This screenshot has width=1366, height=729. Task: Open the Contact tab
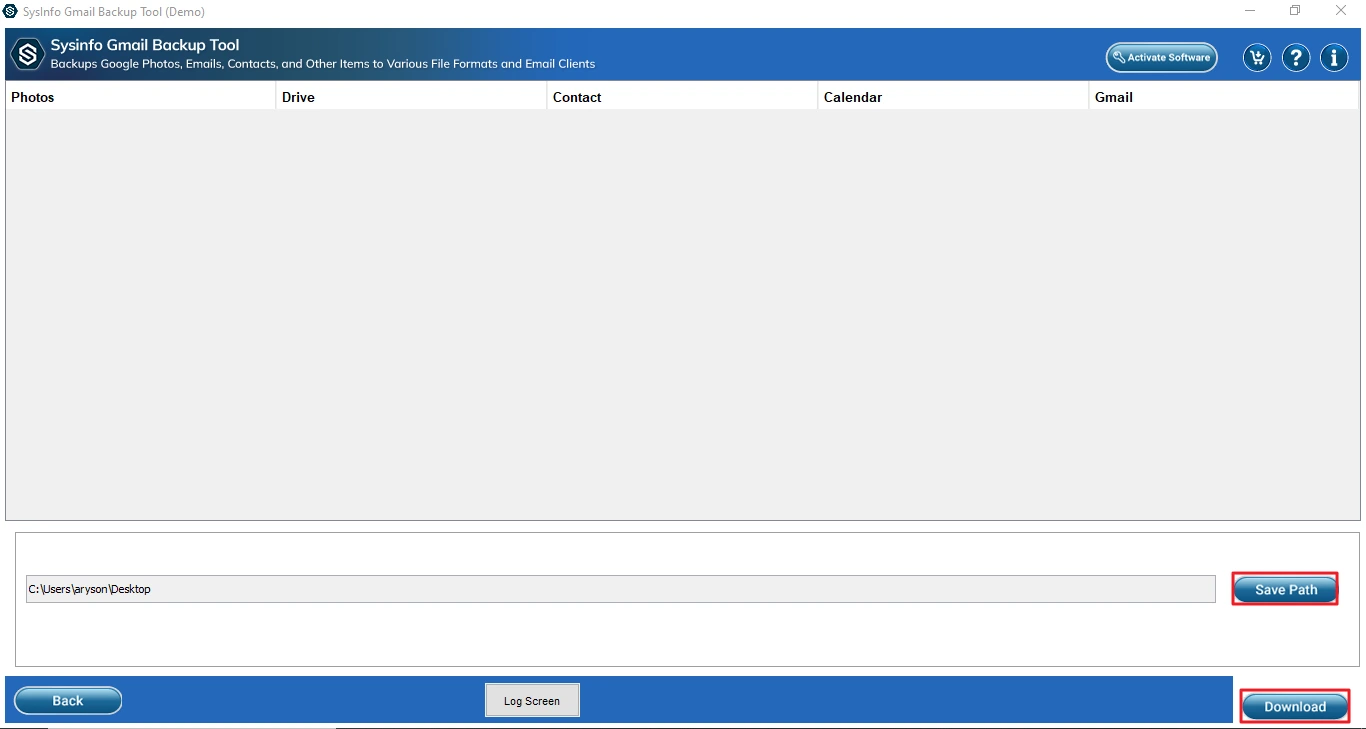[x=577, y=96]
